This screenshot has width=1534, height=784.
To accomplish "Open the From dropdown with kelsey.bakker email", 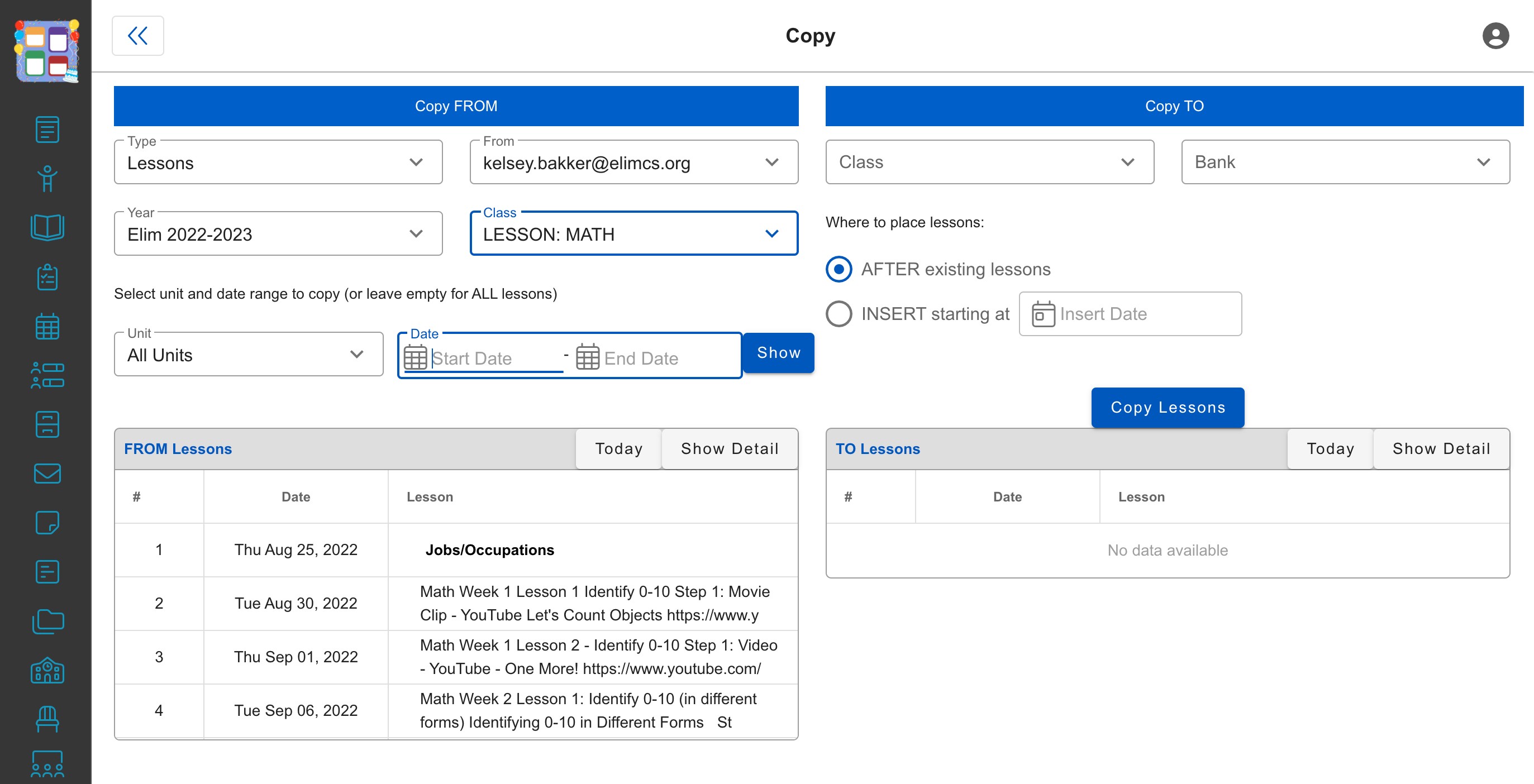I will [633, 162].
